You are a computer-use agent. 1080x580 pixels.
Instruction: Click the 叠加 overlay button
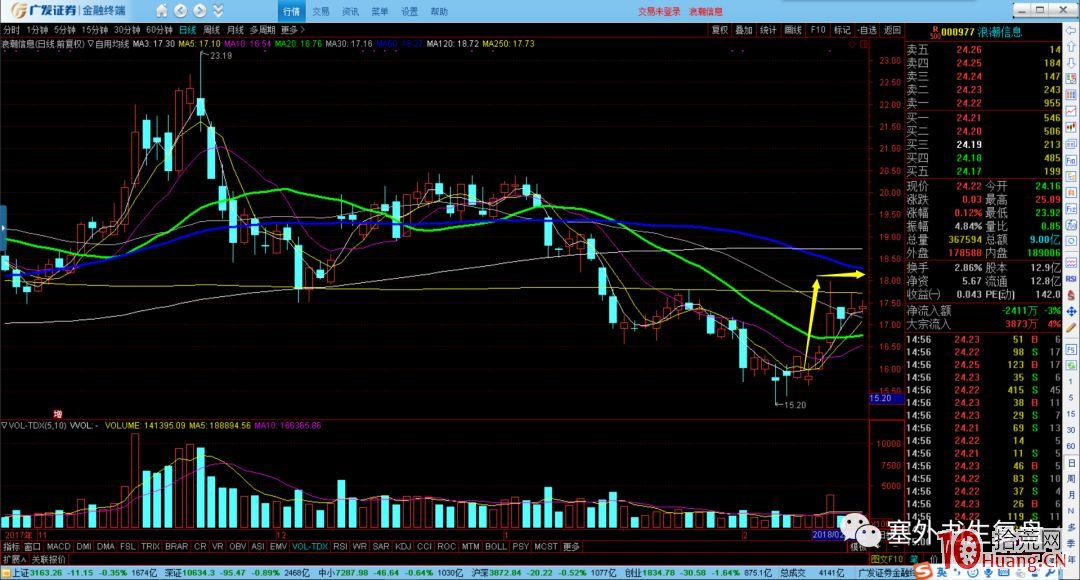(744, 30)
